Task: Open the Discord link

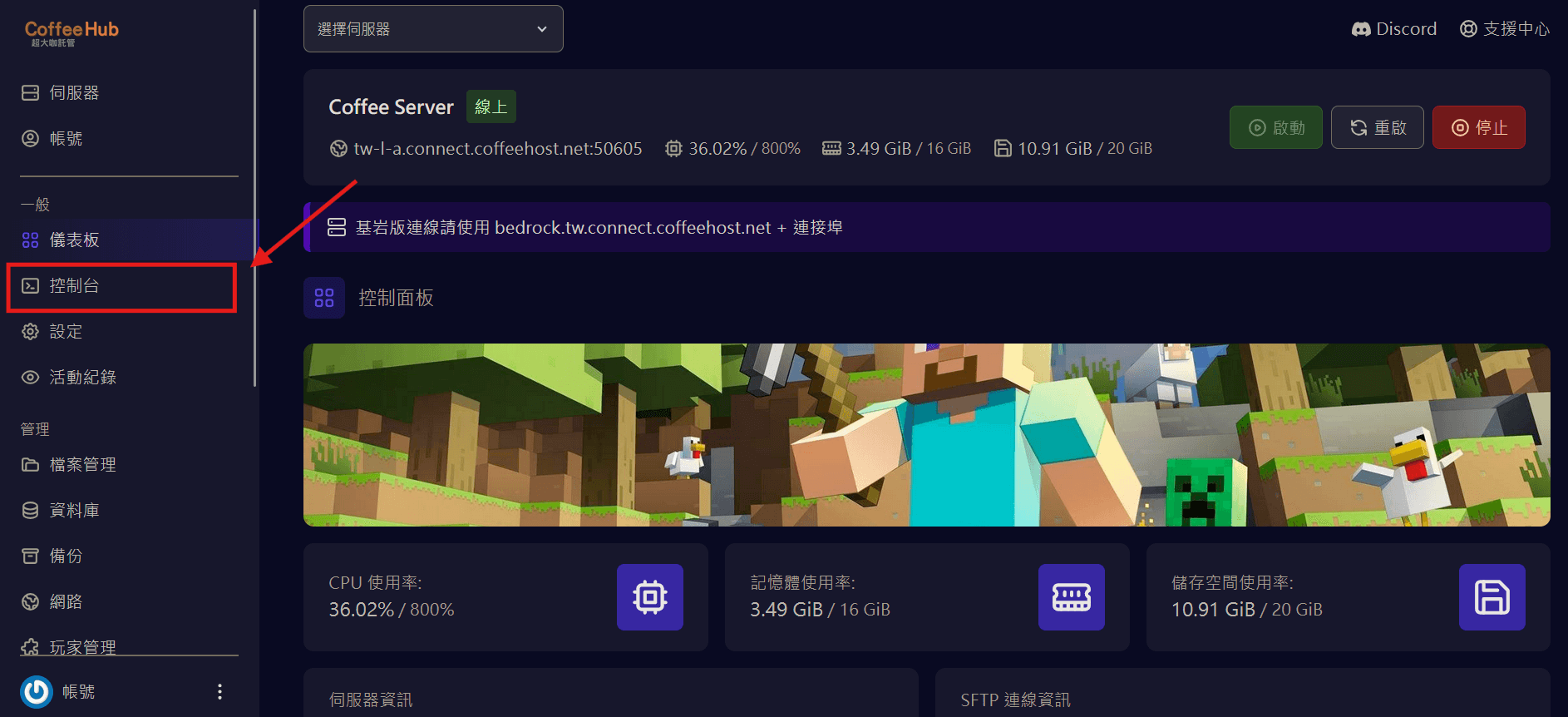Action: [x=1394, y=29]
